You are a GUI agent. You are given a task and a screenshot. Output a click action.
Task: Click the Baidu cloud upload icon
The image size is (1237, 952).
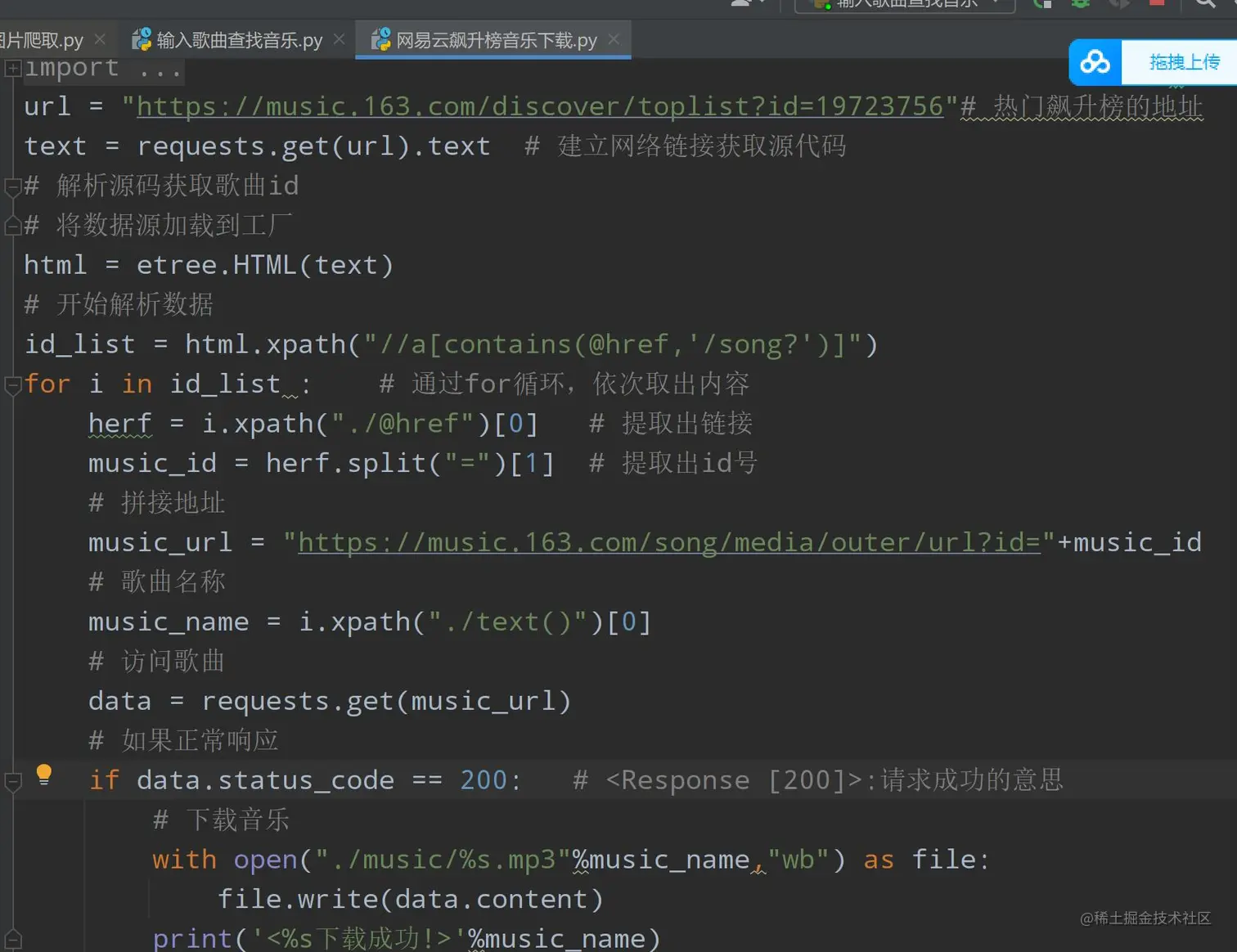[x=1095, y=62]
